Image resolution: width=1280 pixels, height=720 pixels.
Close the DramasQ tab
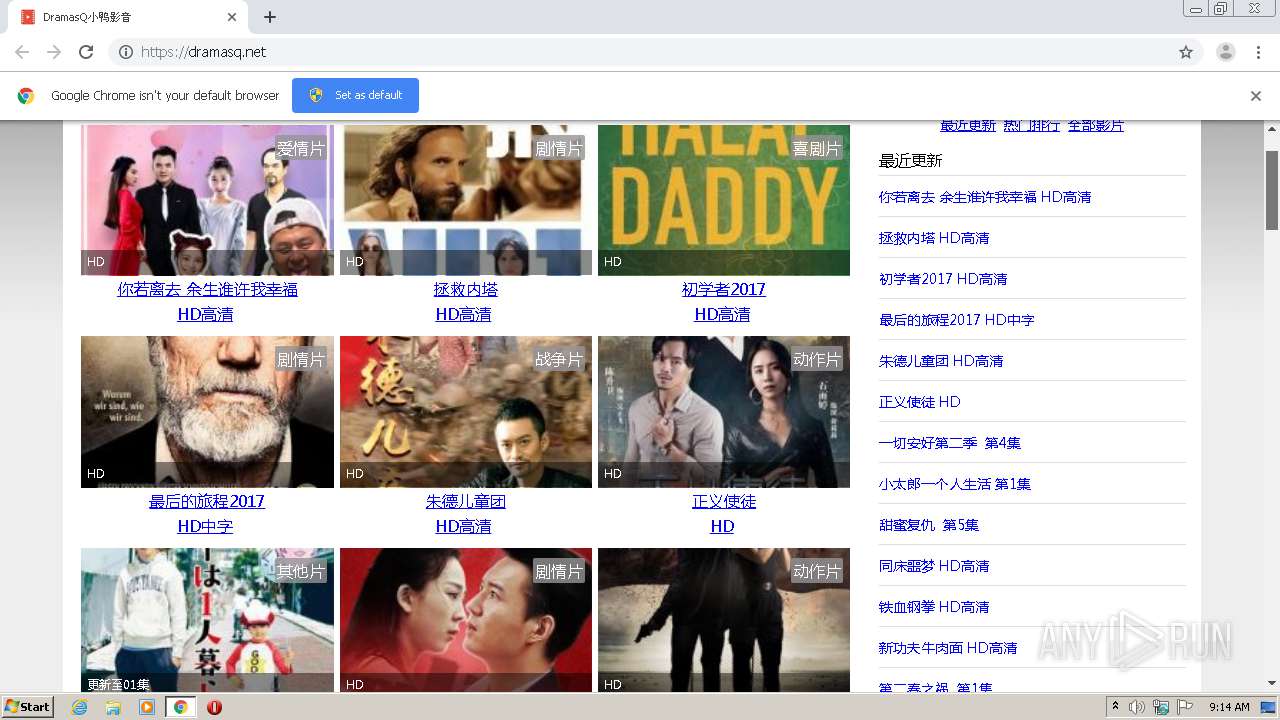coord(232,17)
